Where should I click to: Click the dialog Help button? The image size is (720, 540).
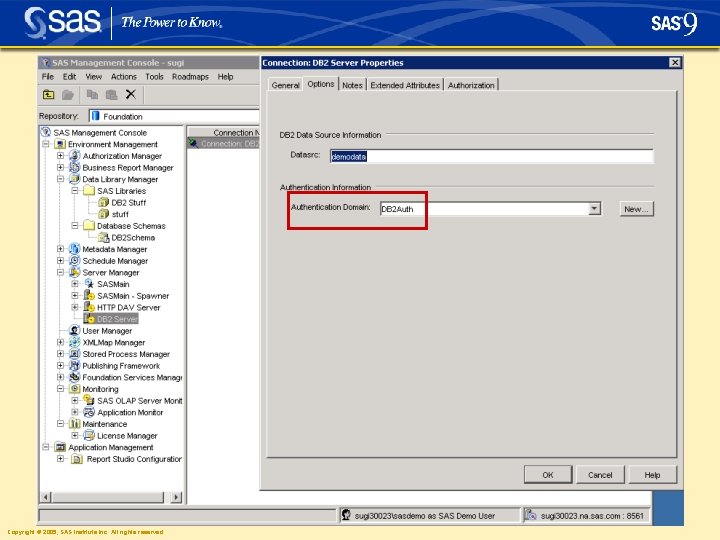[652, 475]
